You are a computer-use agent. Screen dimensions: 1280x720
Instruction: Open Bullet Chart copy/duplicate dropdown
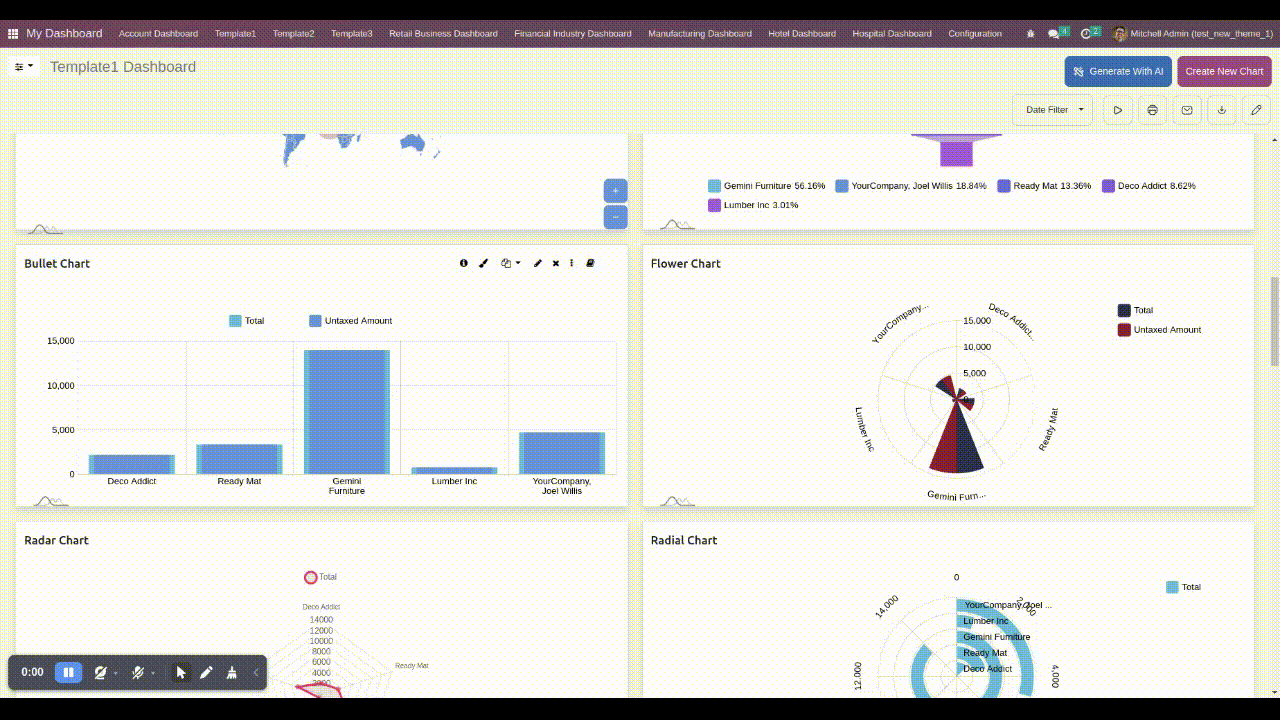511,263
